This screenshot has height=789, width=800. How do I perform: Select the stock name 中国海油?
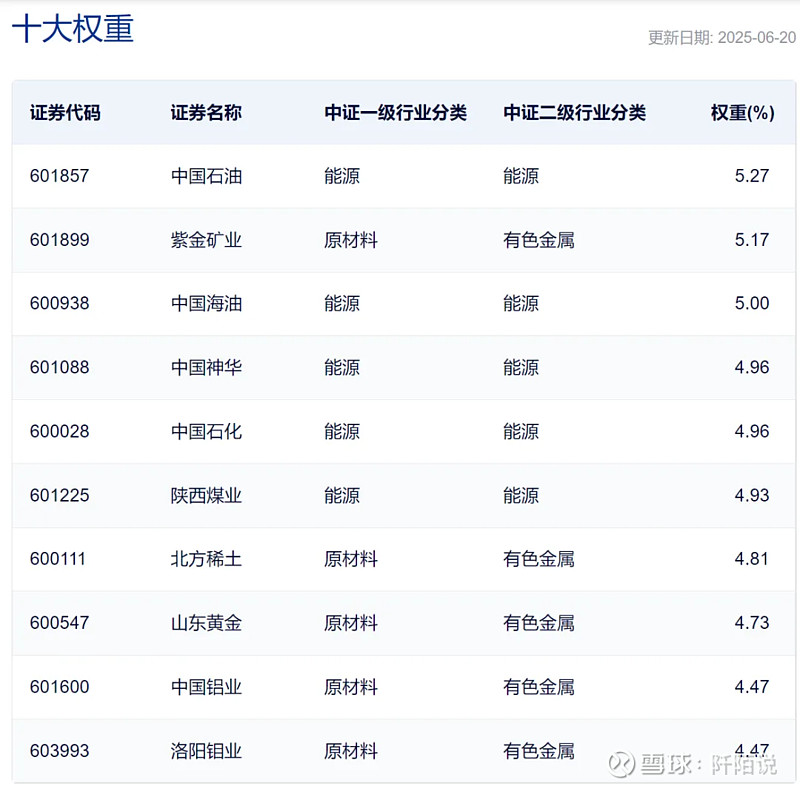click(x=206, y=304)
